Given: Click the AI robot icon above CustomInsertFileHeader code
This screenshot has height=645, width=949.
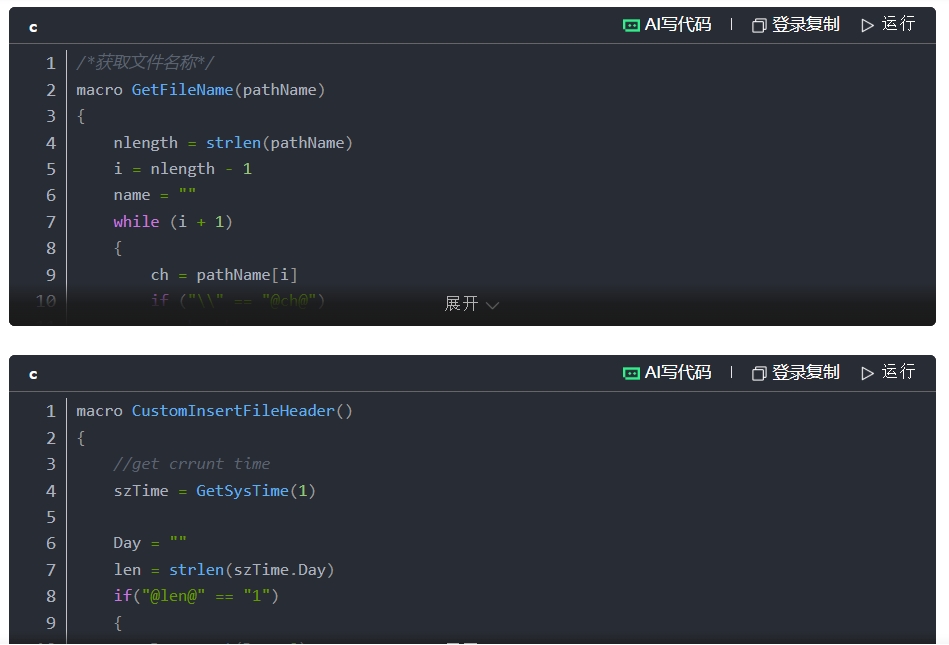Looking at the screenshot, I should coord(631,373).
